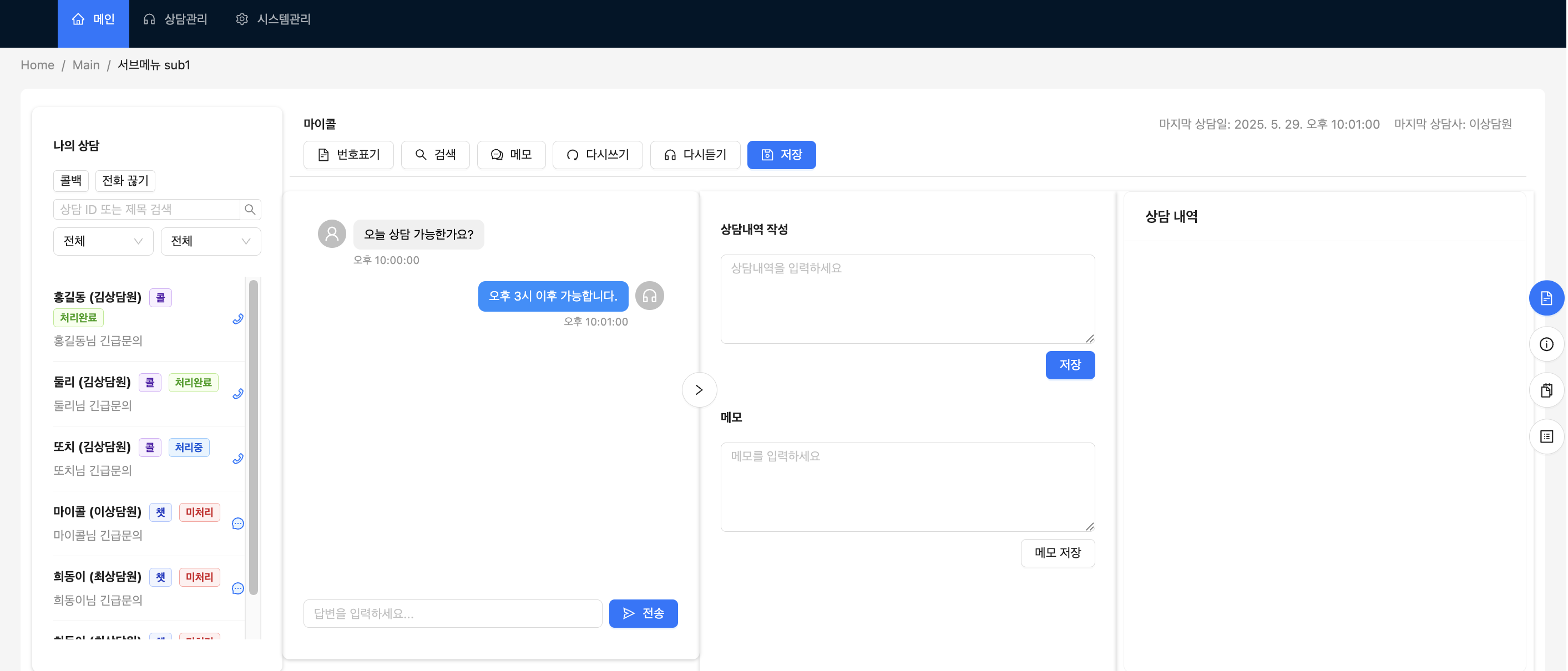The width and height of the screenshot is (1568, 671).
Task: Toggle the 전화 끊기 button
Action: (125, 181)
